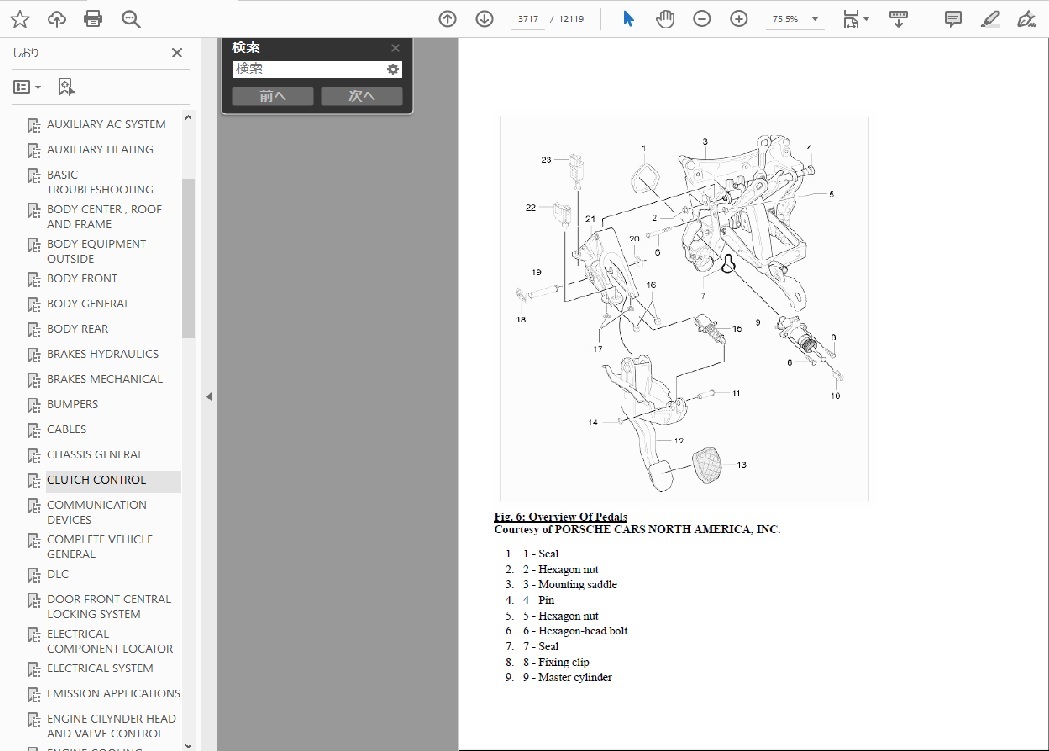Print the document via printer icon

[93, 19]
